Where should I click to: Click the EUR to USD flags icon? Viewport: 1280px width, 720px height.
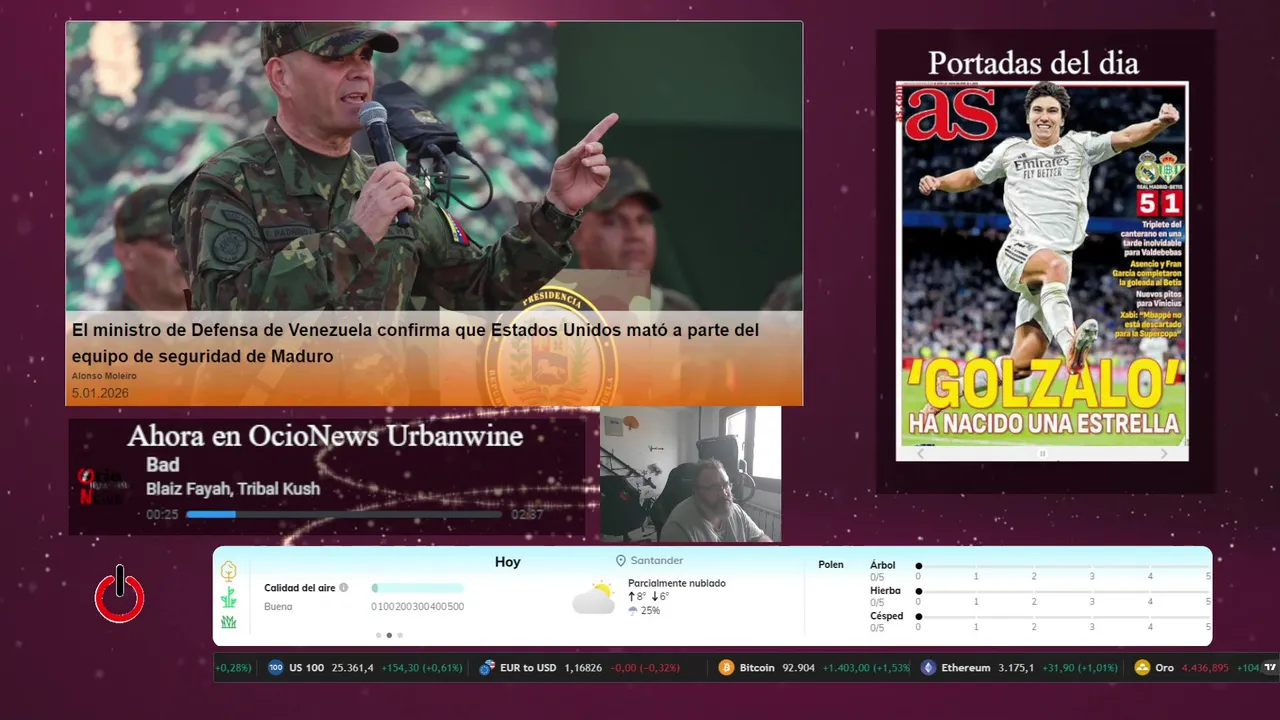[x=487, y=667]
